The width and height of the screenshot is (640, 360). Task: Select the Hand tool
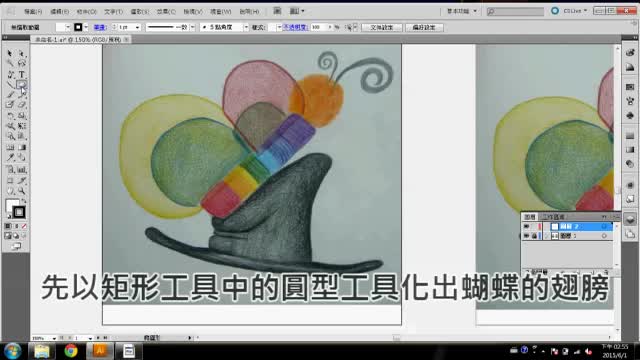[10, 191]
